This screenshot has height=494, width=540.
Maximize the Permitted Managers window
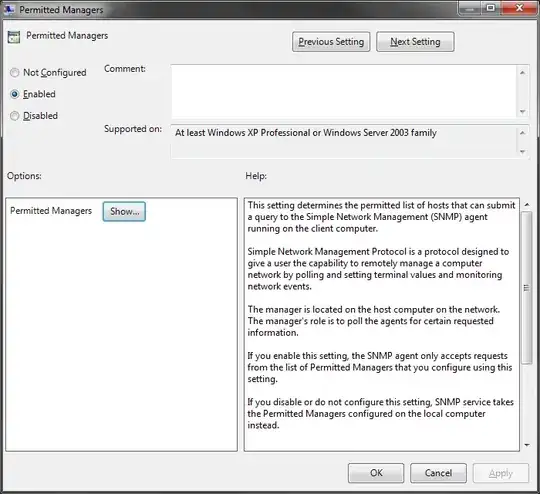[491, 8]
